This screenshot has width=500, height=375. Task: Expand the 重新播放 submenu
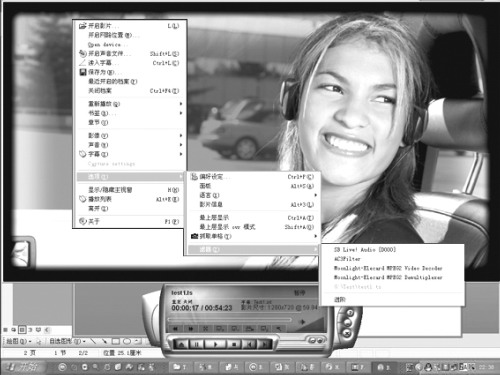130,104
